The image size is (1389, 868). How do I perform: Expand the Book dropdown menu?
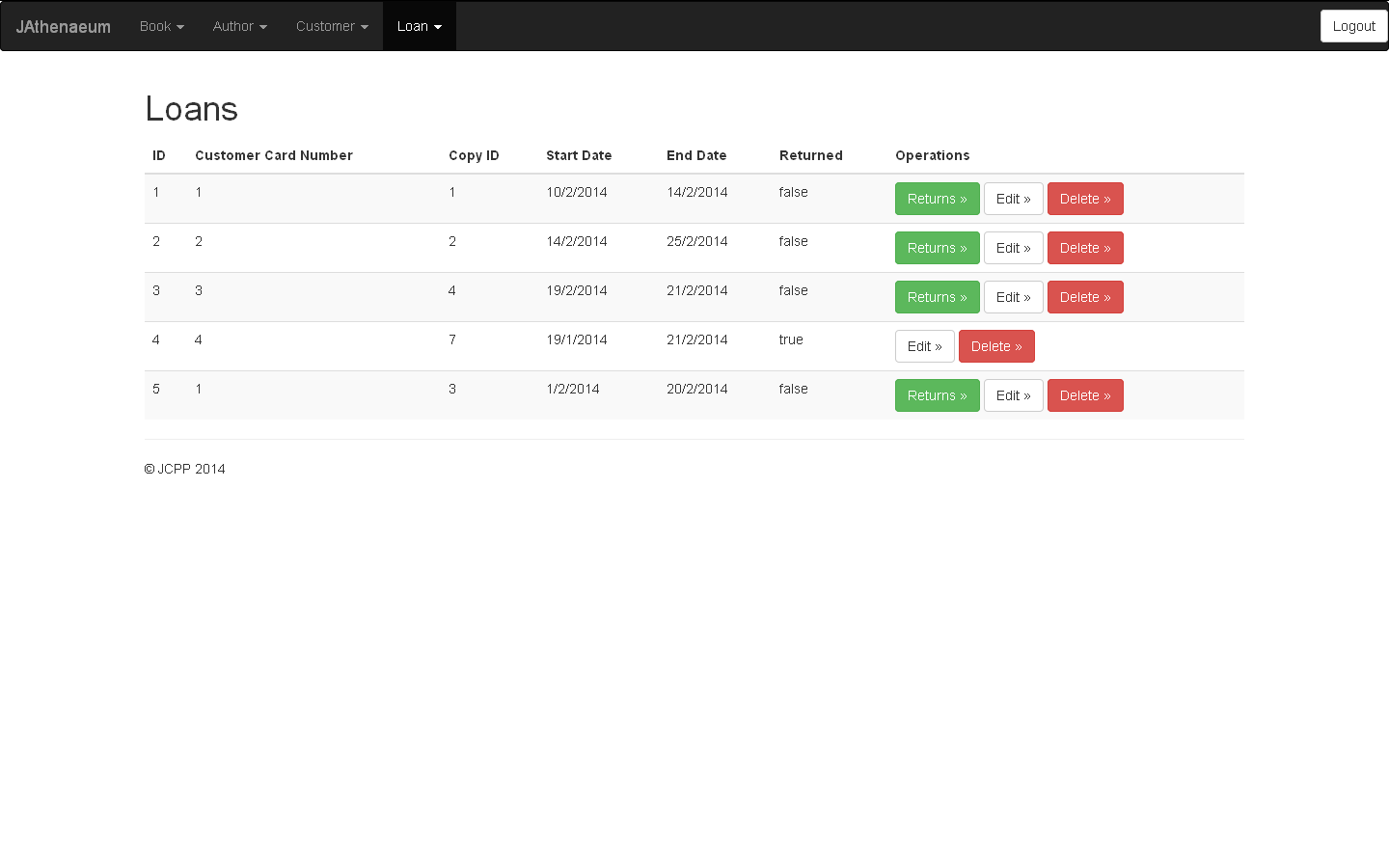[x=162, y=26]
